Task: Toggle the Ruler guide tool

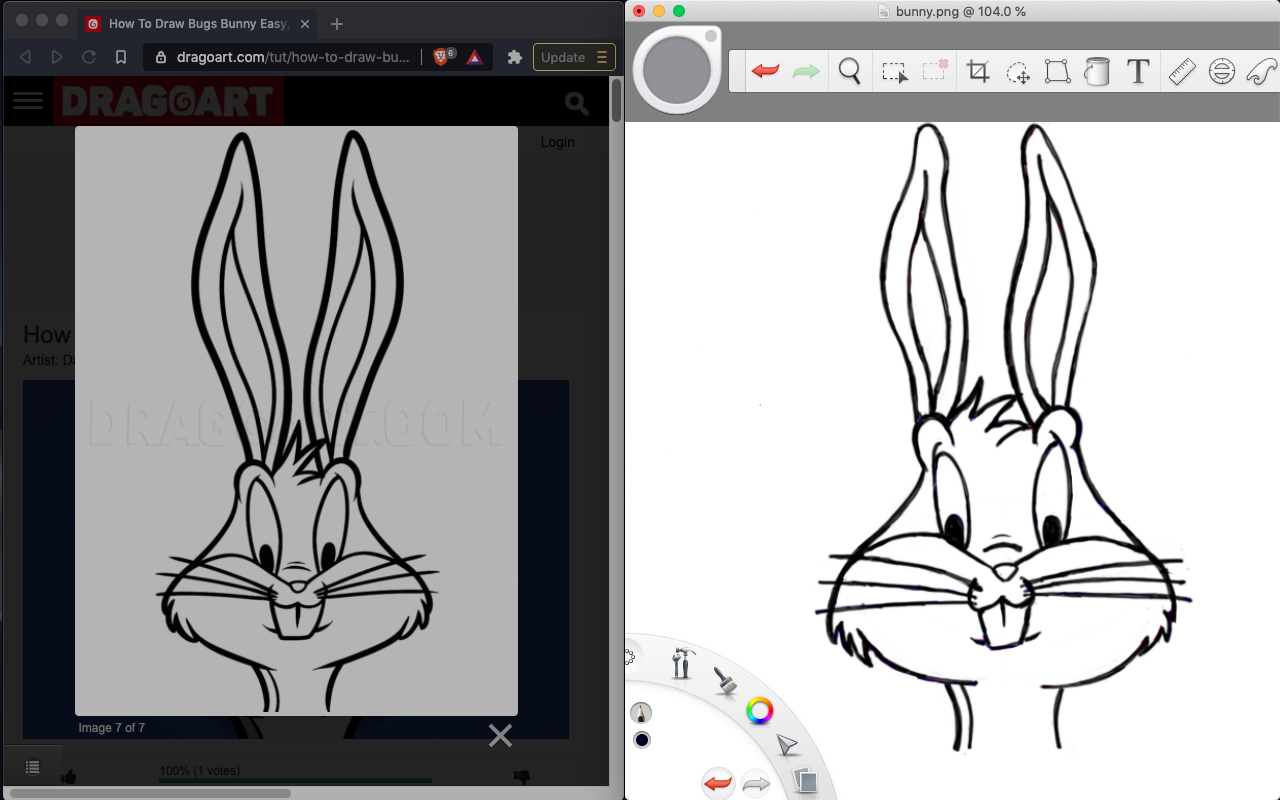Action: coord(1182,72)
